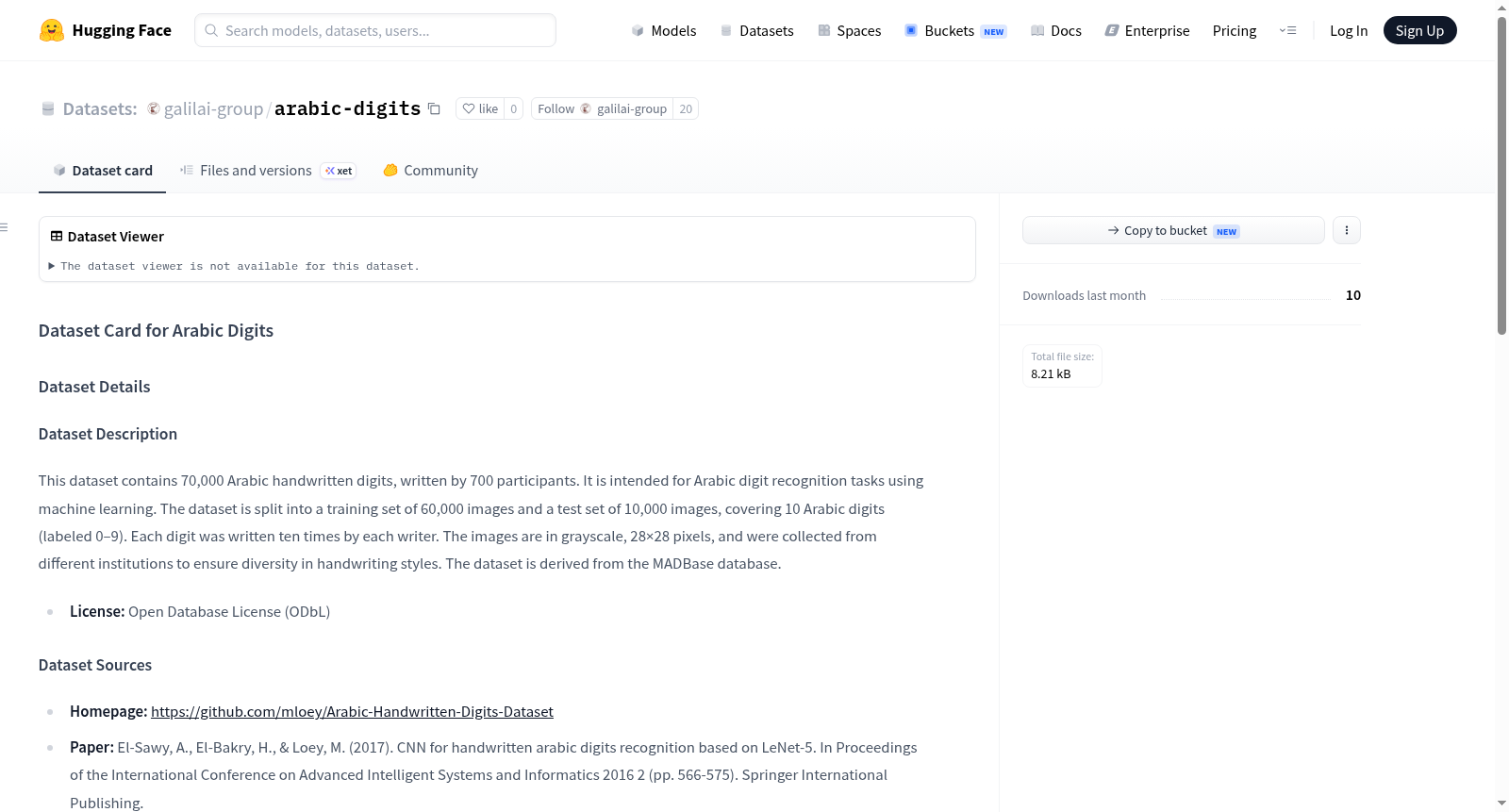Click the Log In link

[x=1349, y=30]
